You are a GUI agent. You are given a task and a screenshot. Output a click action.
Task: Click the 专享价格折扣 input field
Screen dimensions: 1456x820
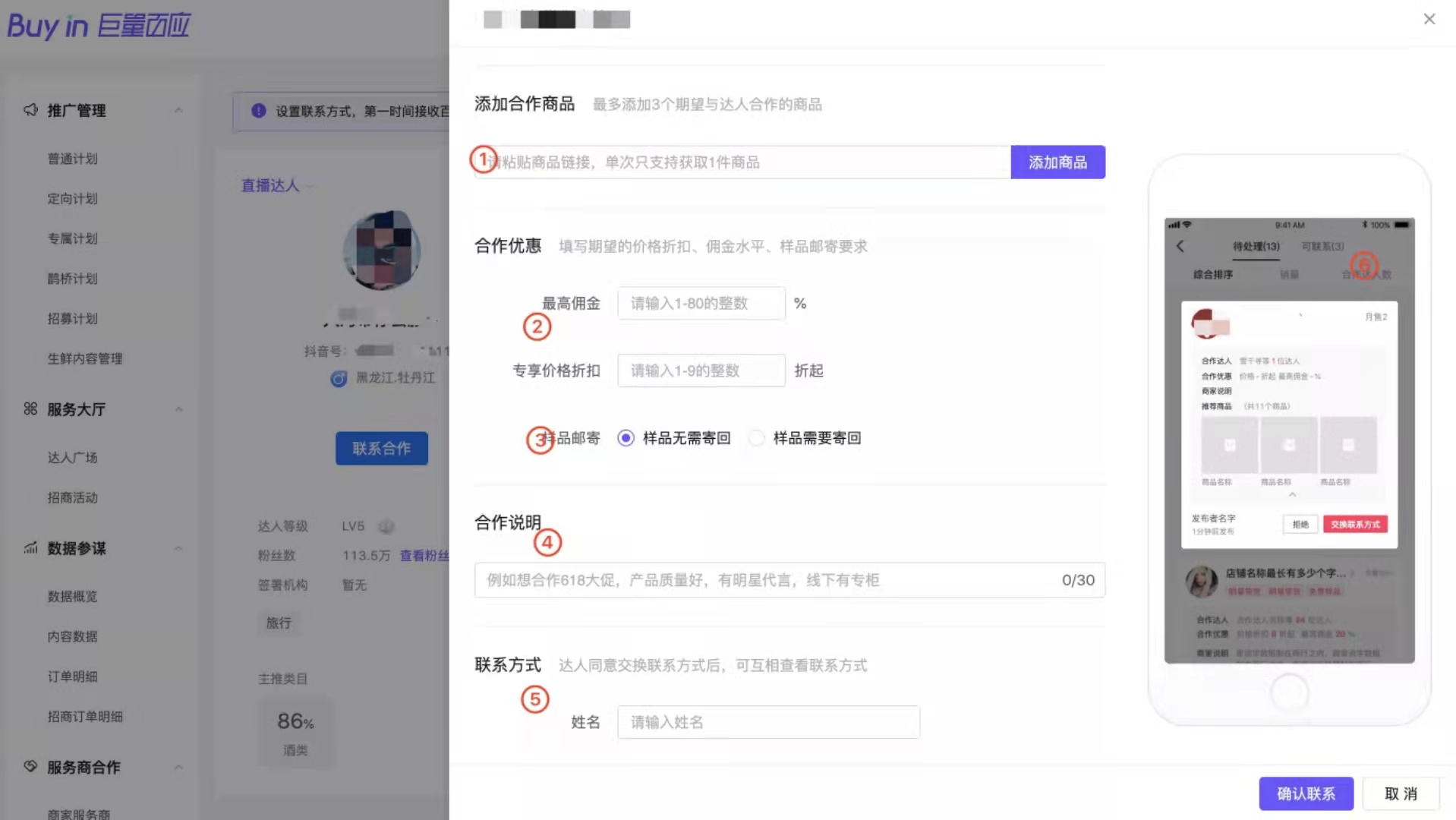(701, 371)
